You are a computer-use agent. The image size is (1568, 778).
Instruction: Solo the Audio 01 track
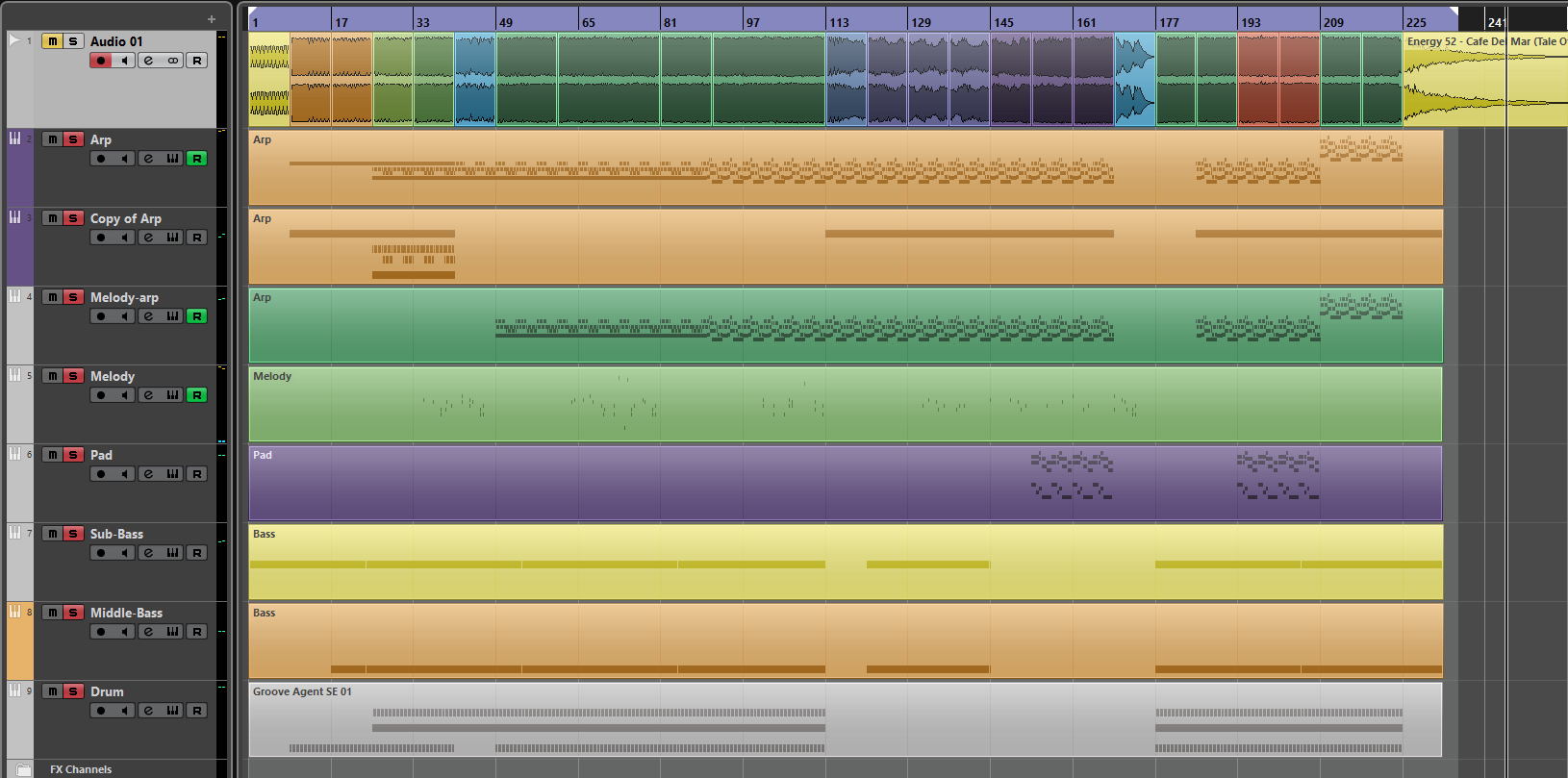click(x=73, y=41)
